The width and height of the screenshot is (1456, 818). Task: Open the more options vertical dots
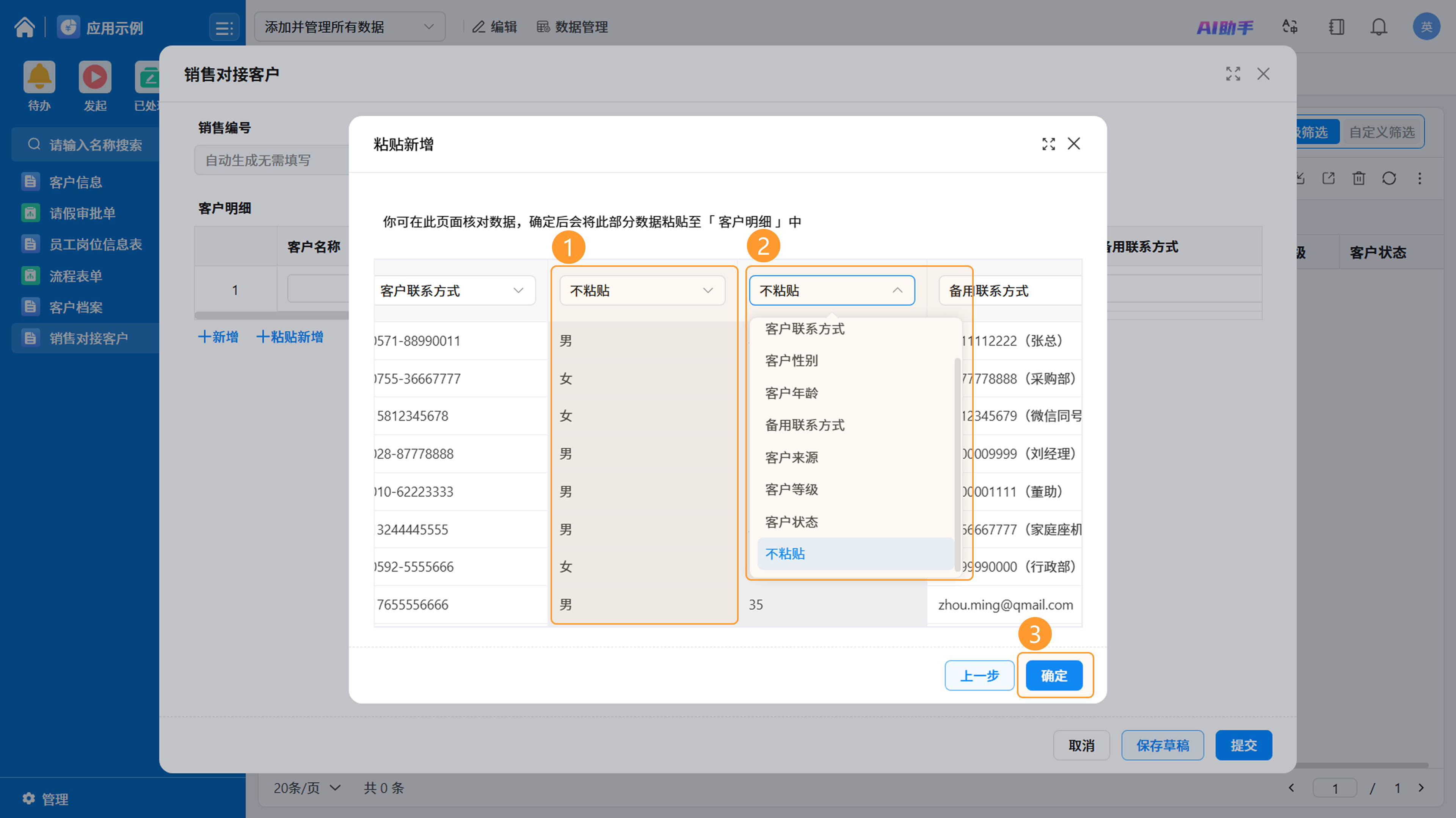(x=1419, y=179)
